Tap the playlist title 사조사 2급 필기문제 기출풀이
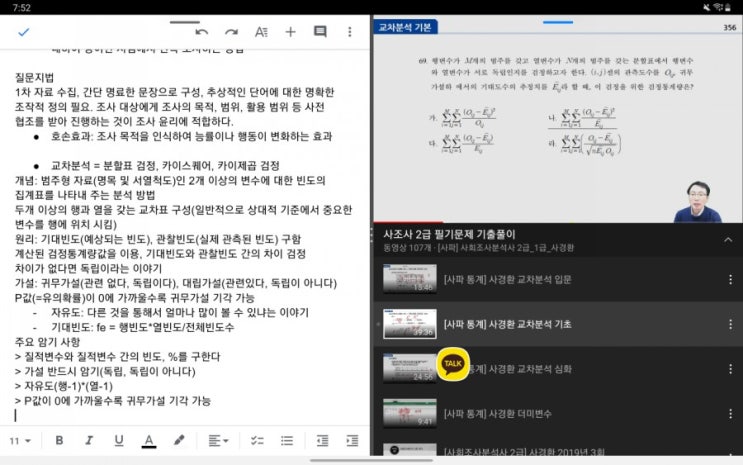Viewport: 743px width, 465px height. [x=449, y=234]
